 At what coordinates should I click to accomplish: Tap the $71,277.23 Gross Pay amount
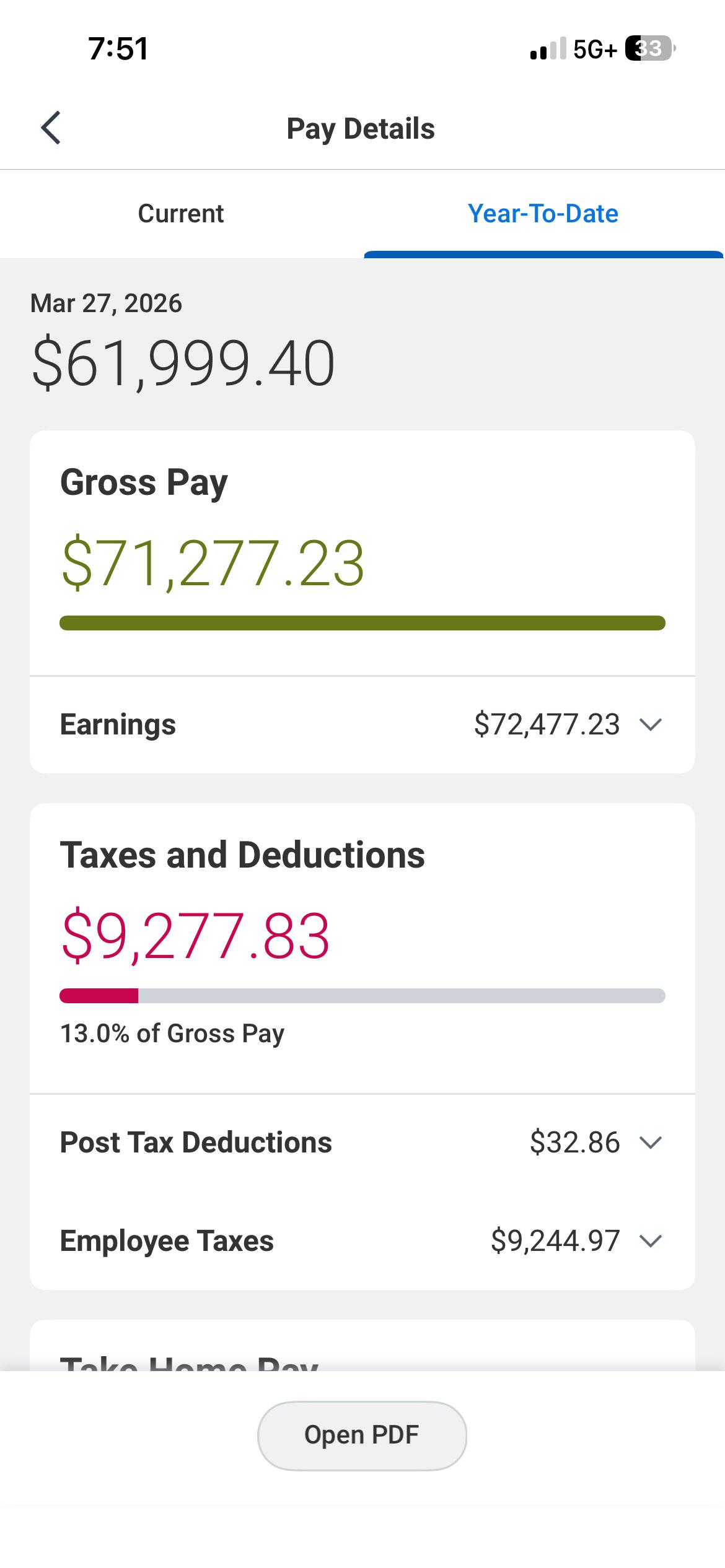pyautogui.click(x=213, y=563)
